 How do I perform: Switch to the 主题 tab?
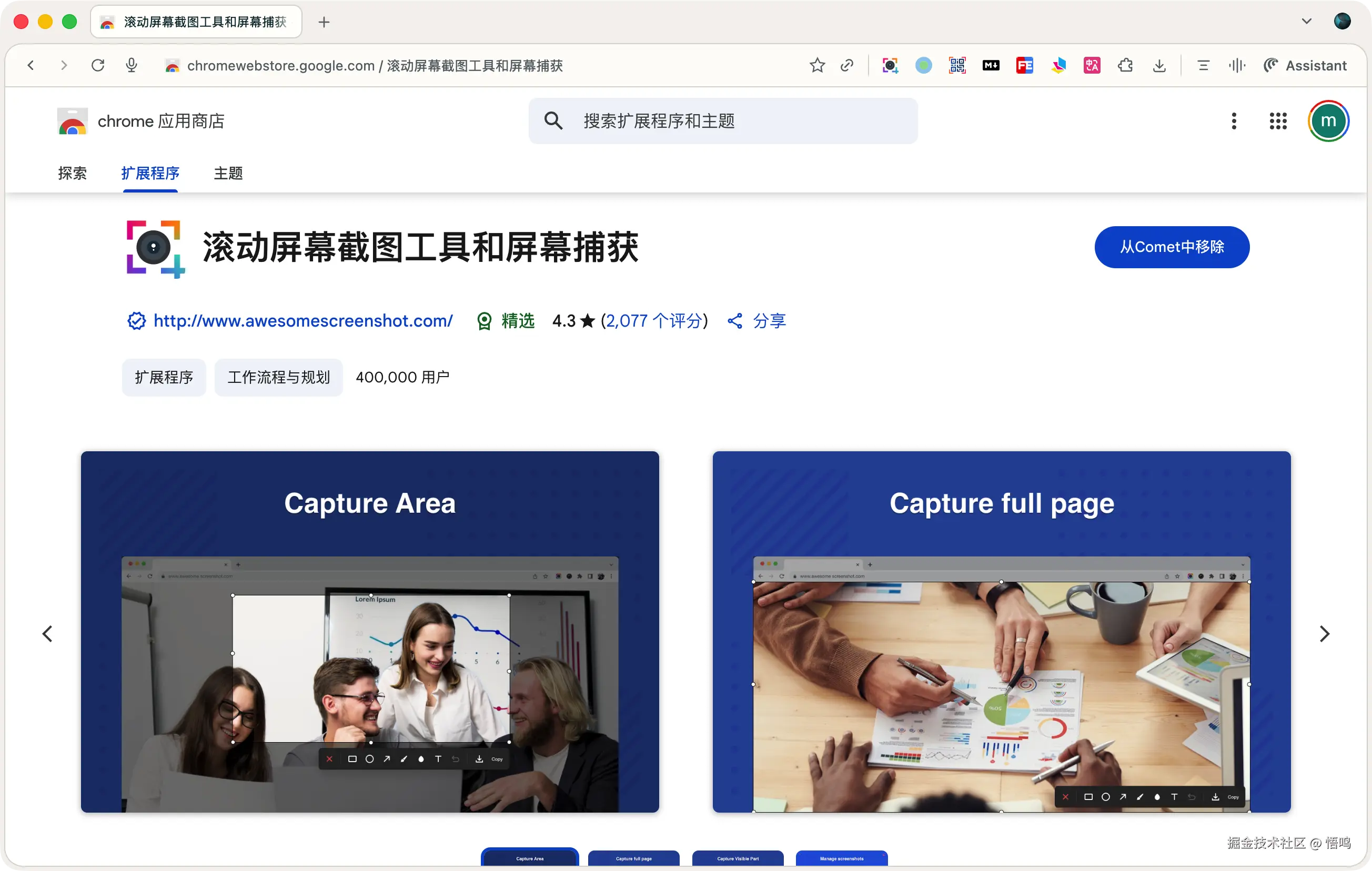(228, 173)
